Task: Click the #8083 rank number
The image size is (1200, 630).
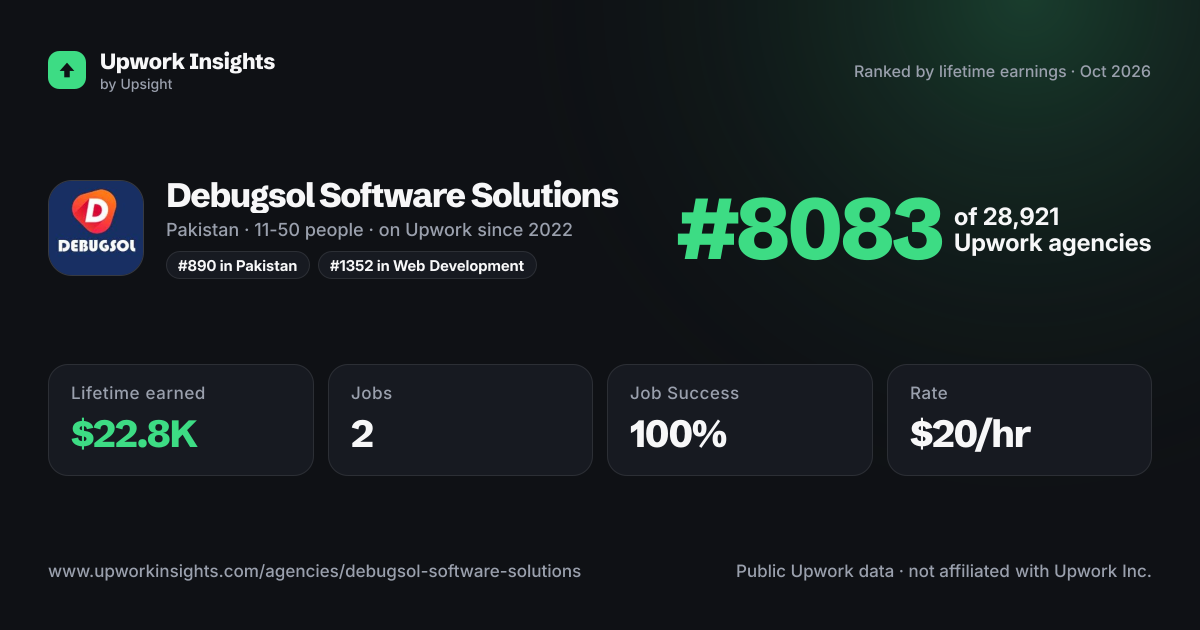Action: click(810, 230)
